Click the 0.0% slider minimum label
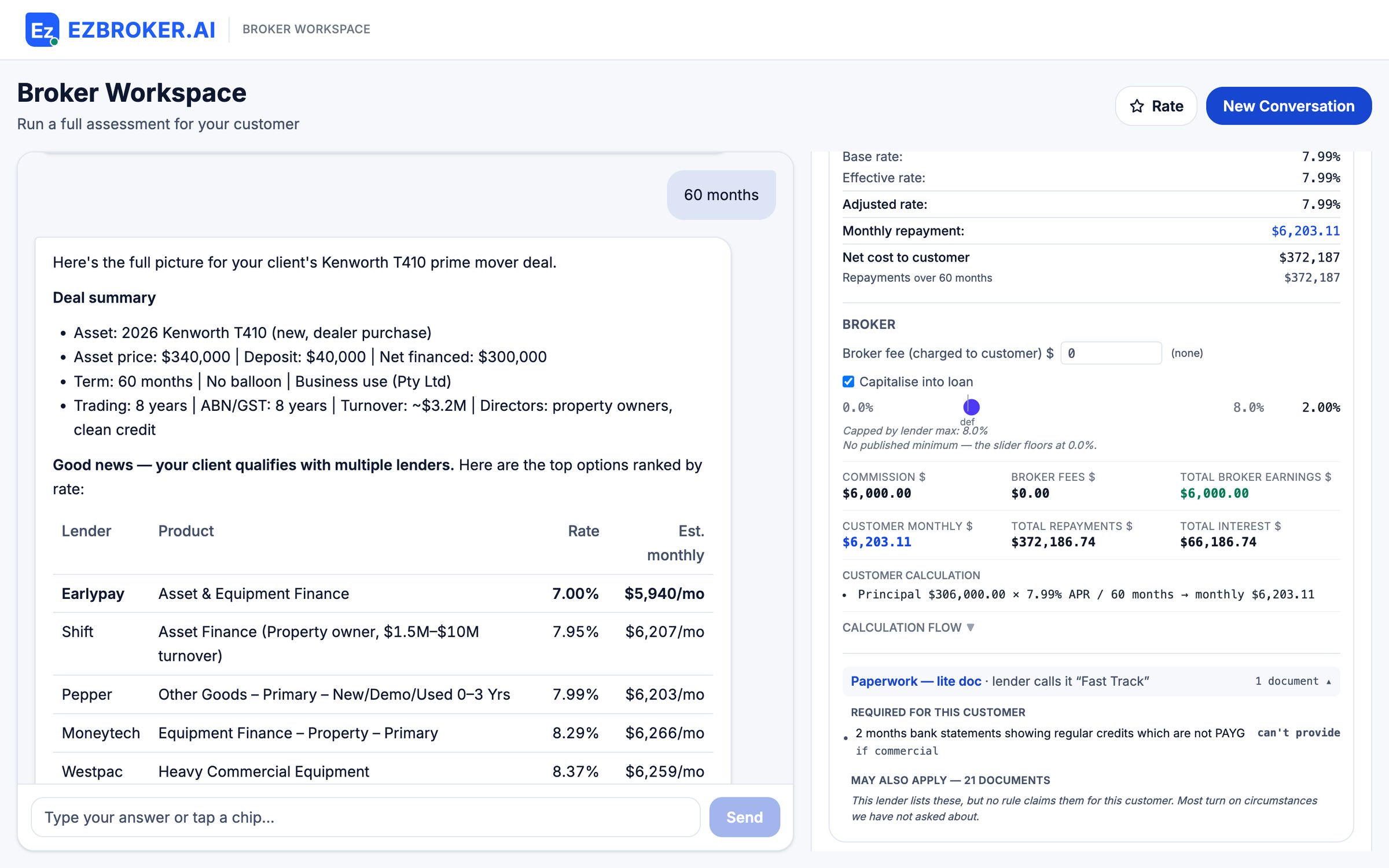 (858, 407)
